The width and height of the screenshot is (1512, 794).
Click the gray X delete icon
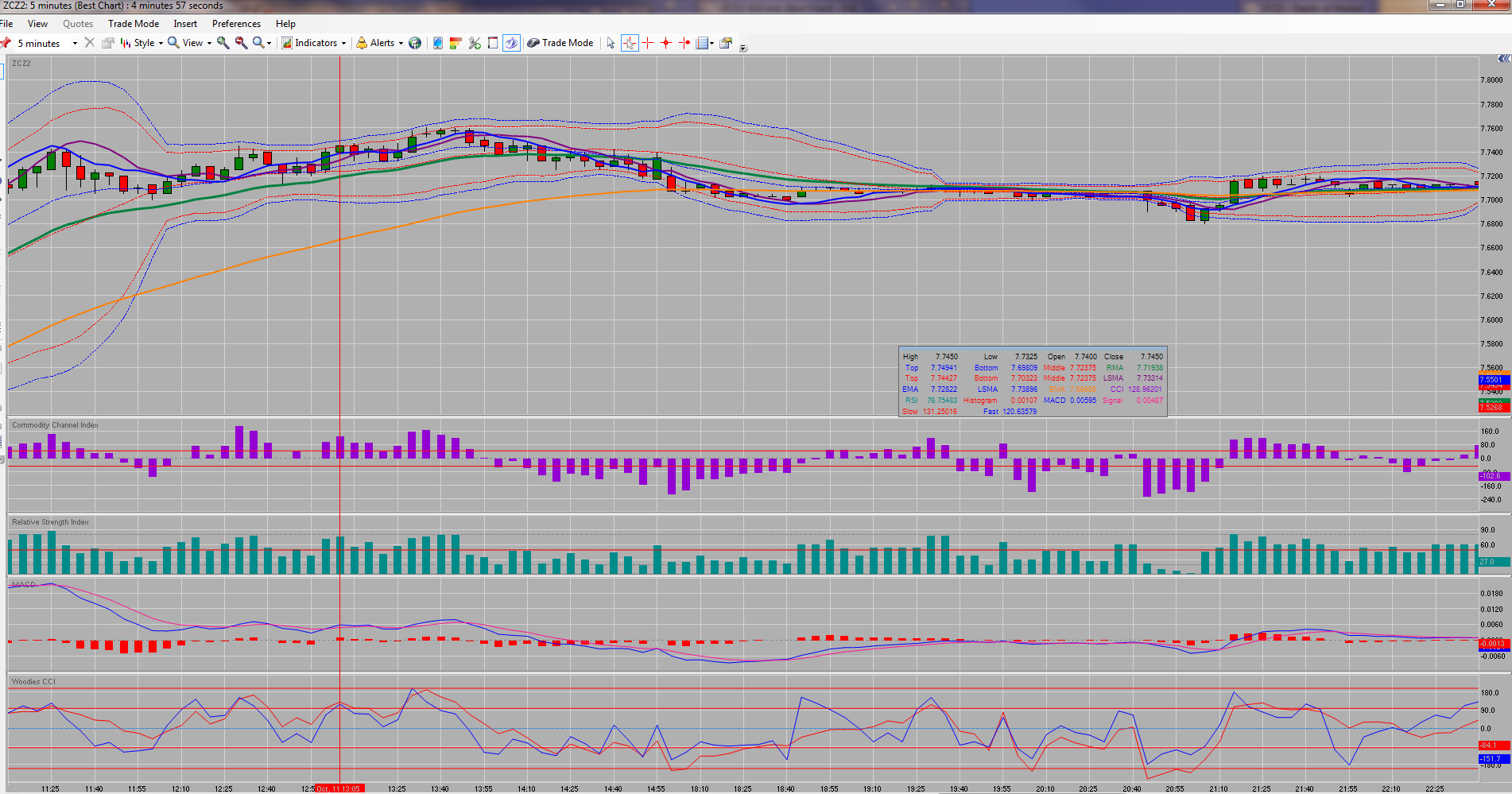[x=89, y=43]
